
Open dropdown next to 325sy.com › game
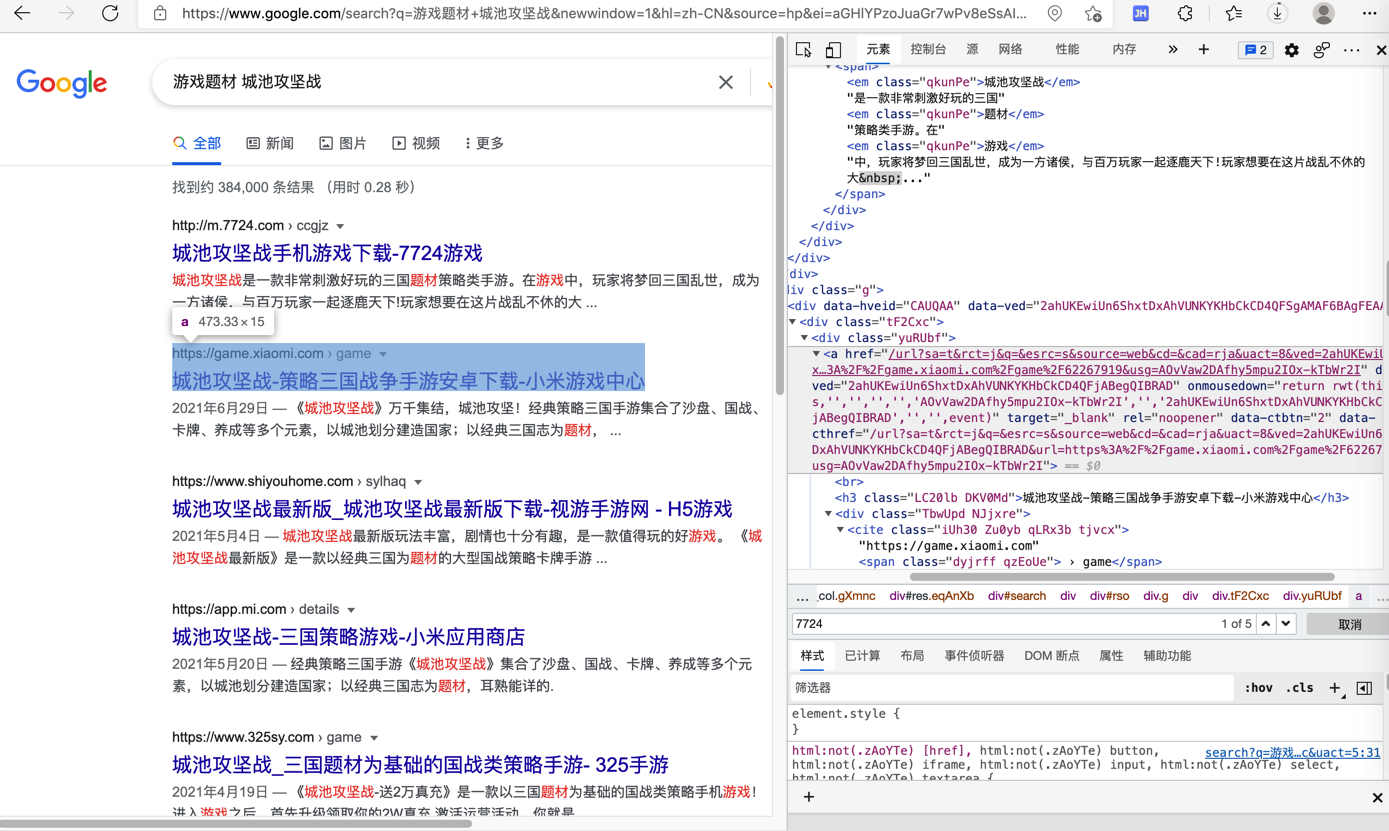pyautogui.click(x=374, y=739)
